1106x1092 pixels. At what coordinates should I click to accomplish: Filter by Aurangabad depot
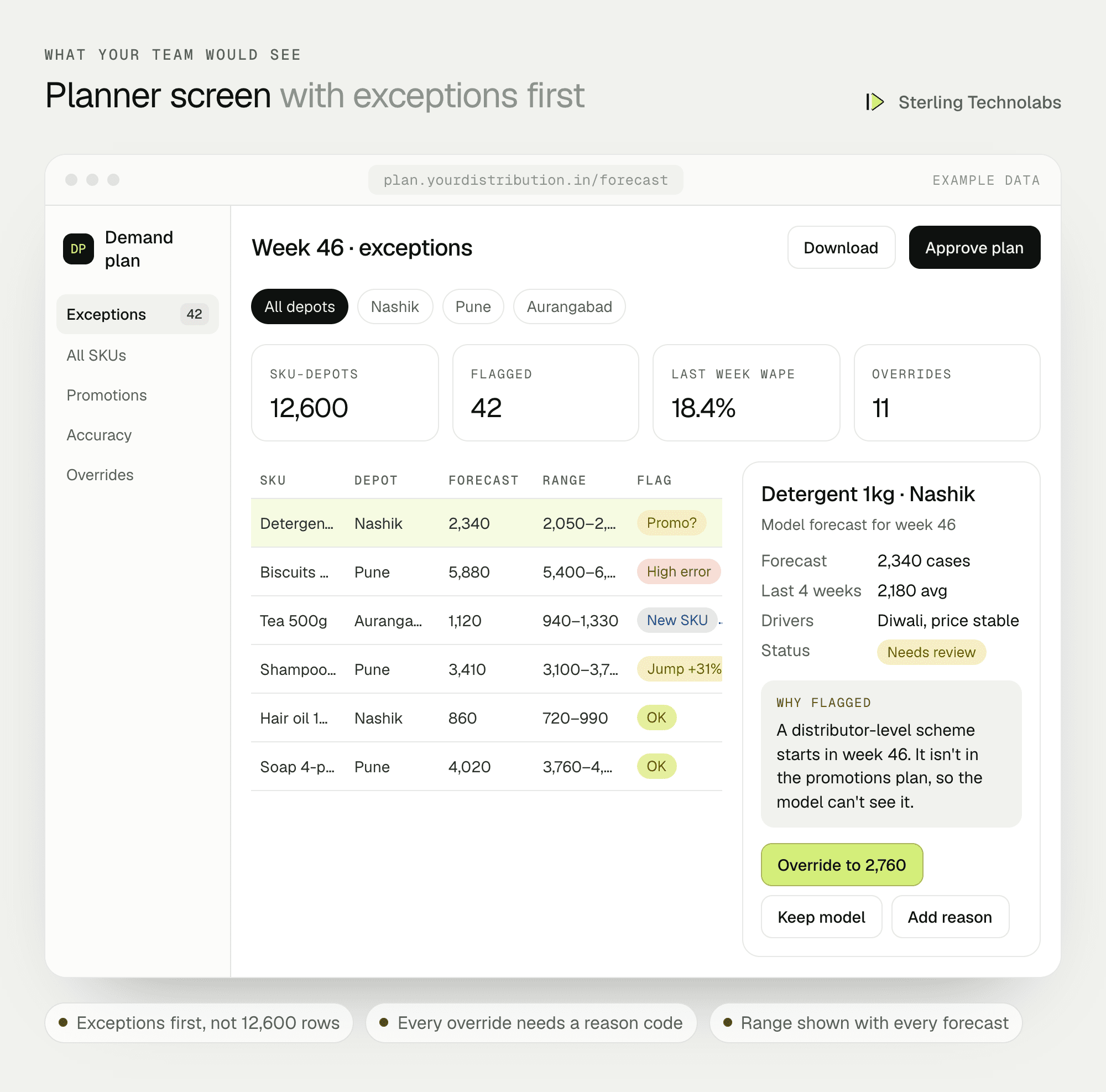pos(569,306)
